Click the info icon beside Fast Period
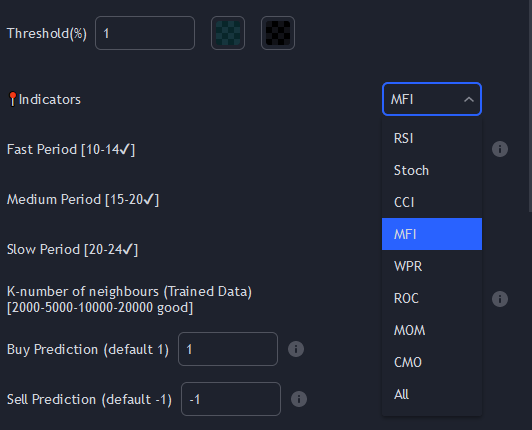This screenshot has height=430, width=532. (x=500, y=149)
